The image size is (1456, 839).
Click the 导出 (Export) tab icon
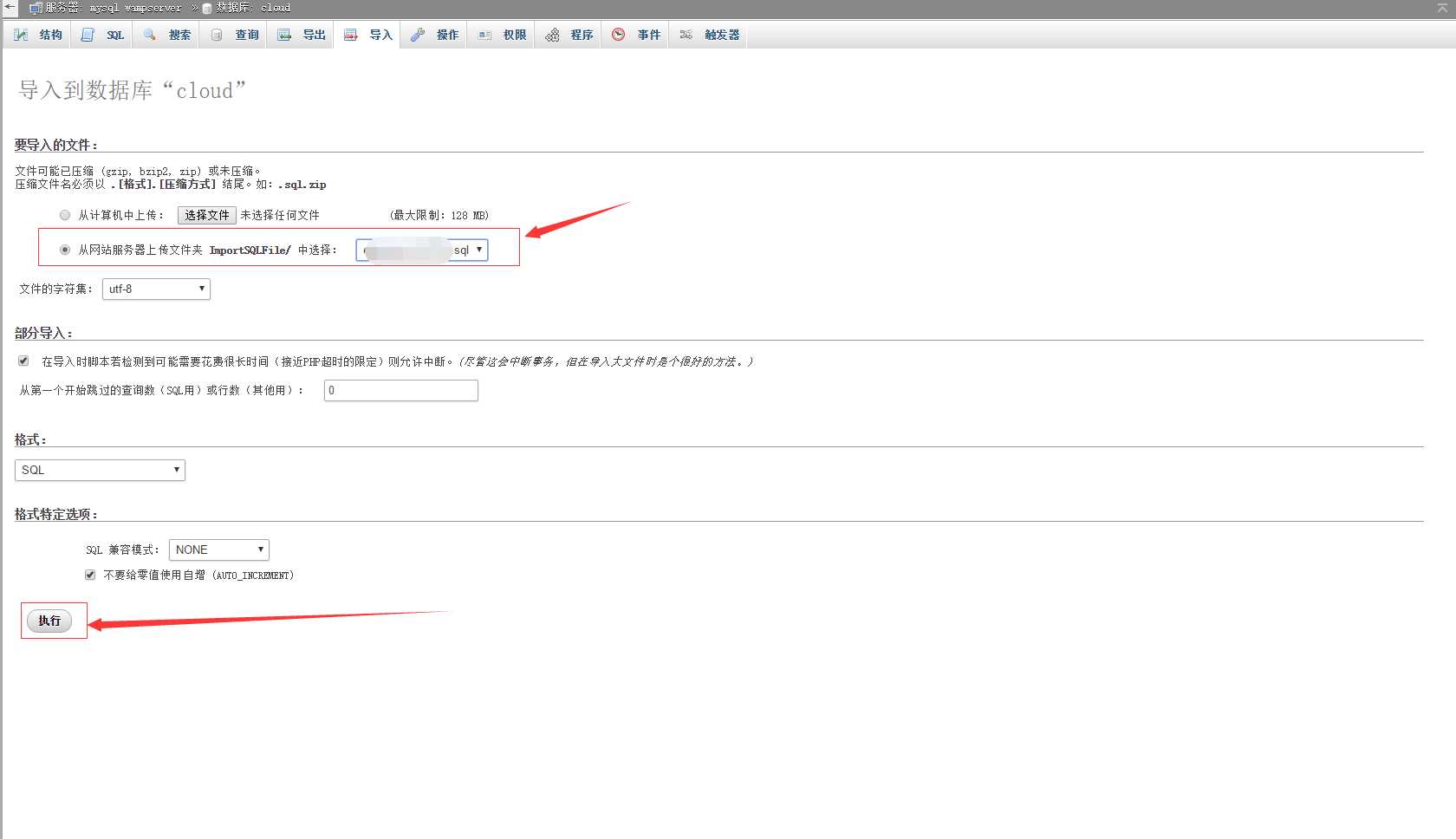(x=284, y=35)
